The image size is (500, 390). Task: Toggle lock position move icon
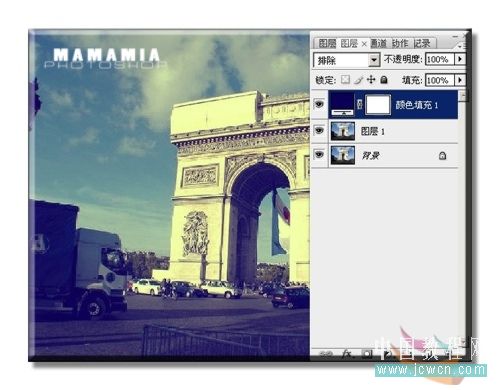[x=371, y=80]
